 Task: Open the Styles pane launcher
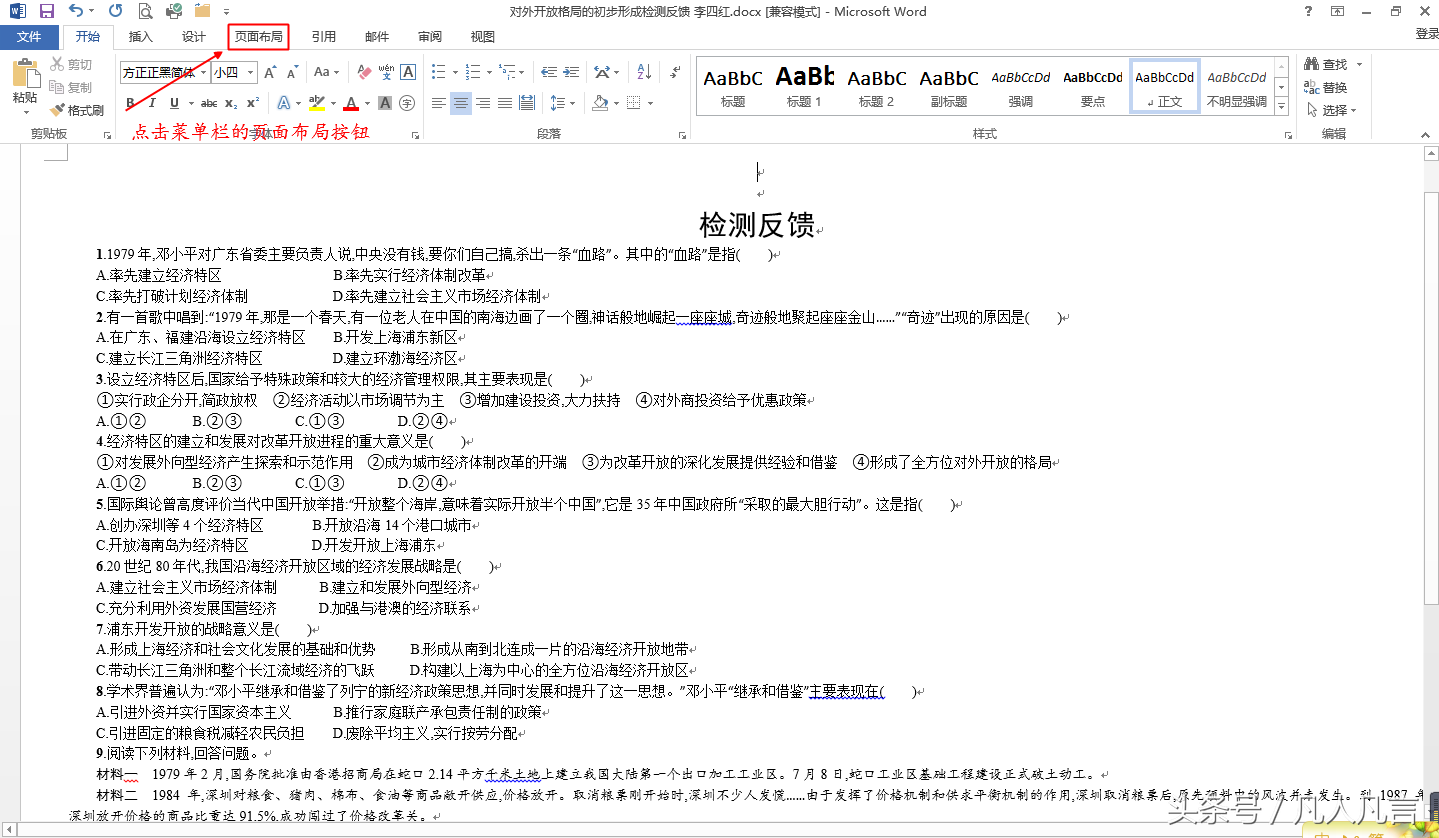tap(1287, 134)
